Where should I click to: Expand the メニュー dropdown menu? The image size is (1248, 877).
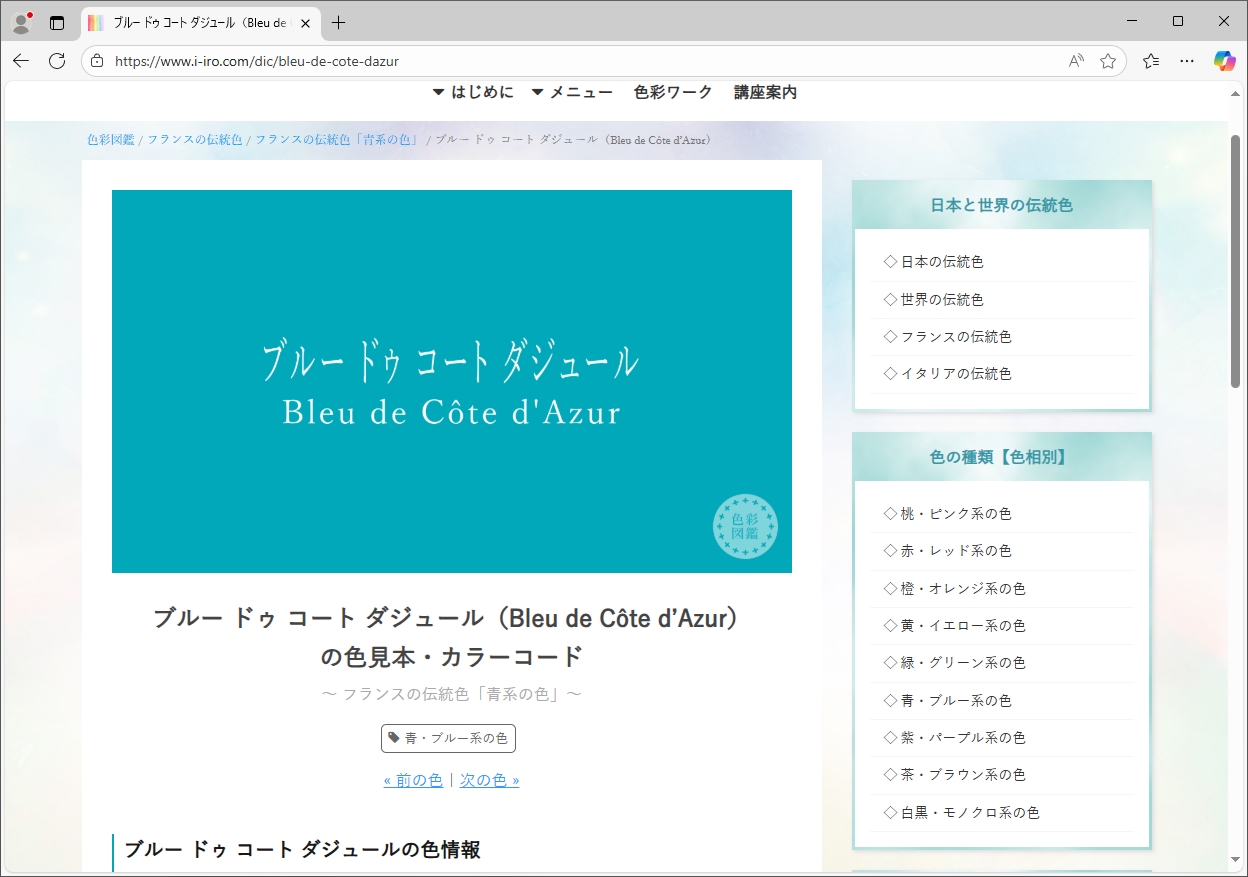[572, 92]
